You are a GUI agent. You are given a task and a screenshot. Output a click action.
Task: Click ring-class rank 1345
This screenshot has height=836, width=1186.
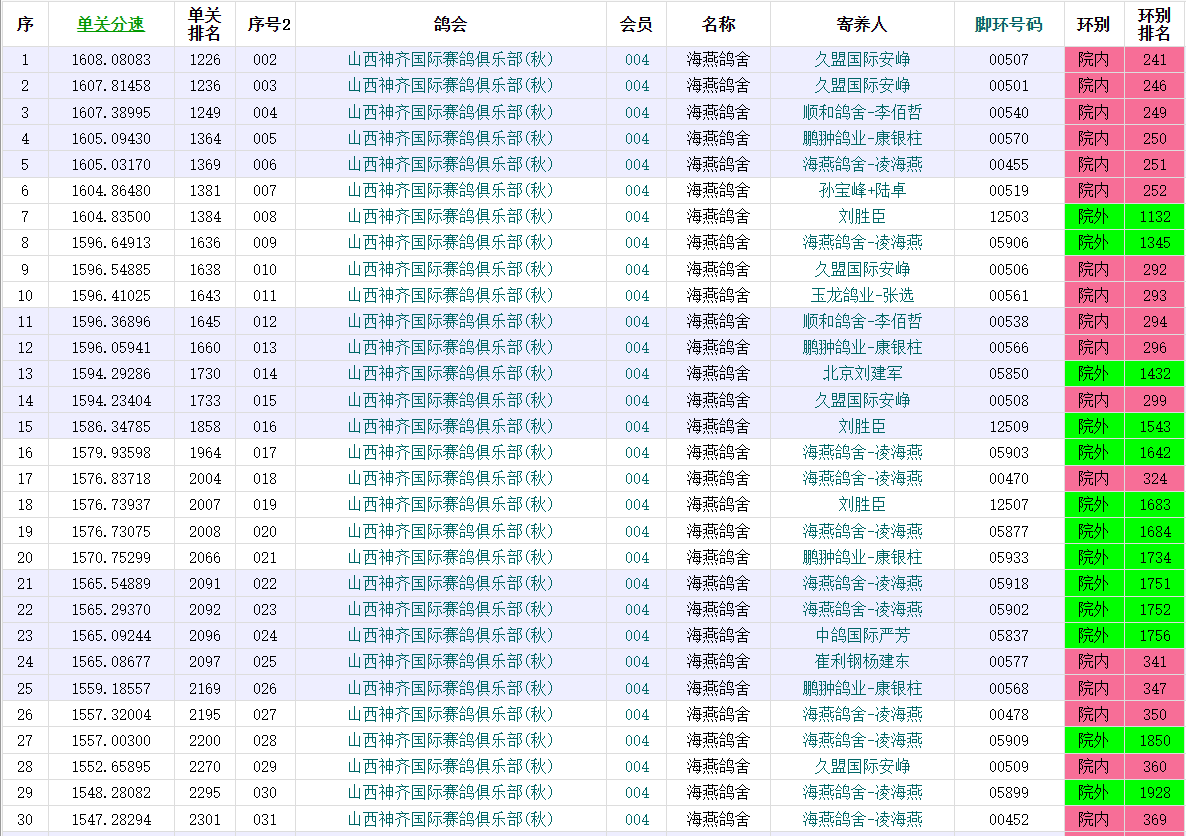(x=1154, y=243)
